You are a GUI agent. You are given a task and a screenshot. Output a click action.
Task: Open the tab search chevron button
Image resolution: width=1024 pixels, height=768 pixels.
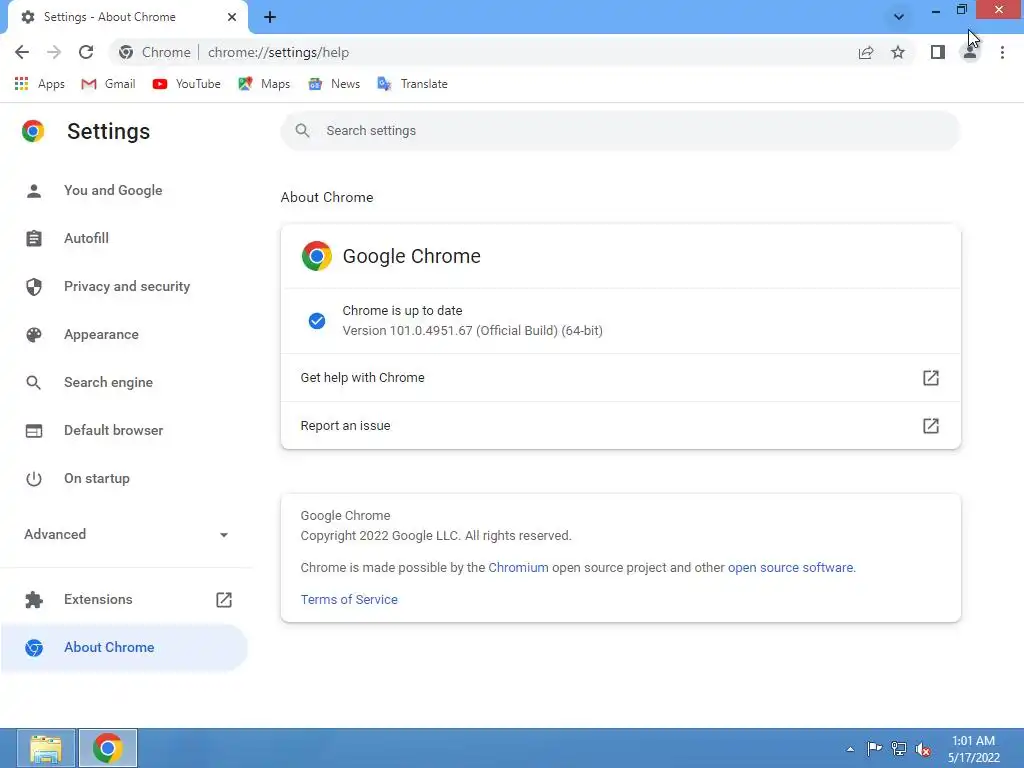[899, 17]
